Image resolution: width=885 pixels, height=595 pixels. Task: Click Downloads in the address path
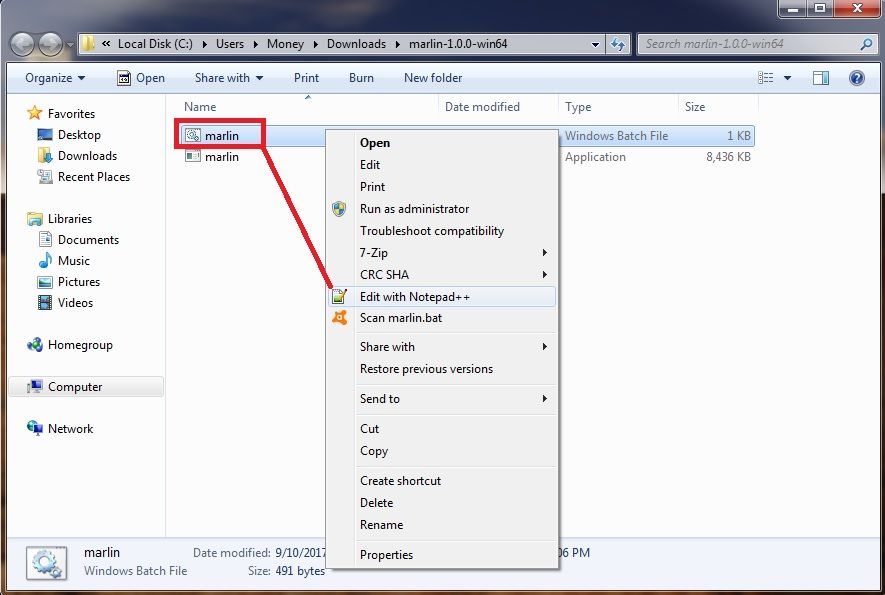click(x=356, y=44)
